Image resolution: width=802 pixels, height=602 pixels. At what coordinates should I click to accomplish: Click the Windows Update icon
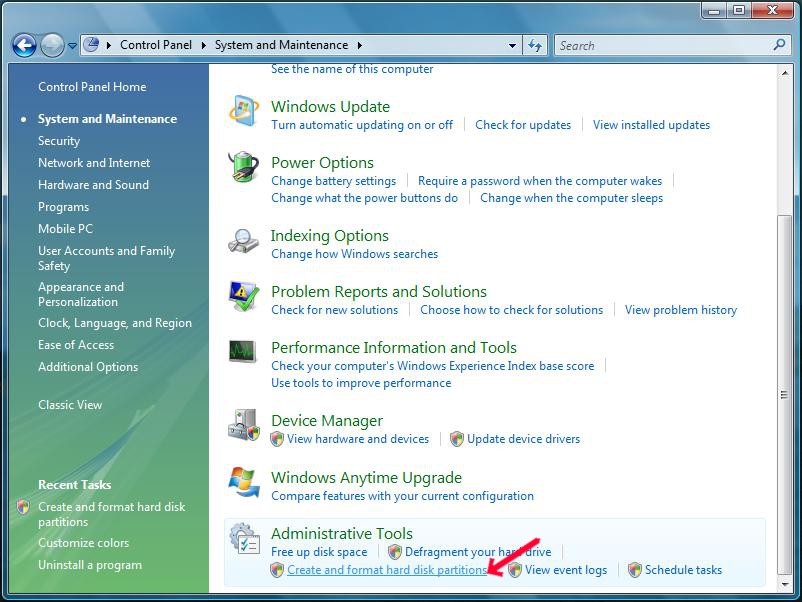coord(243,111)
